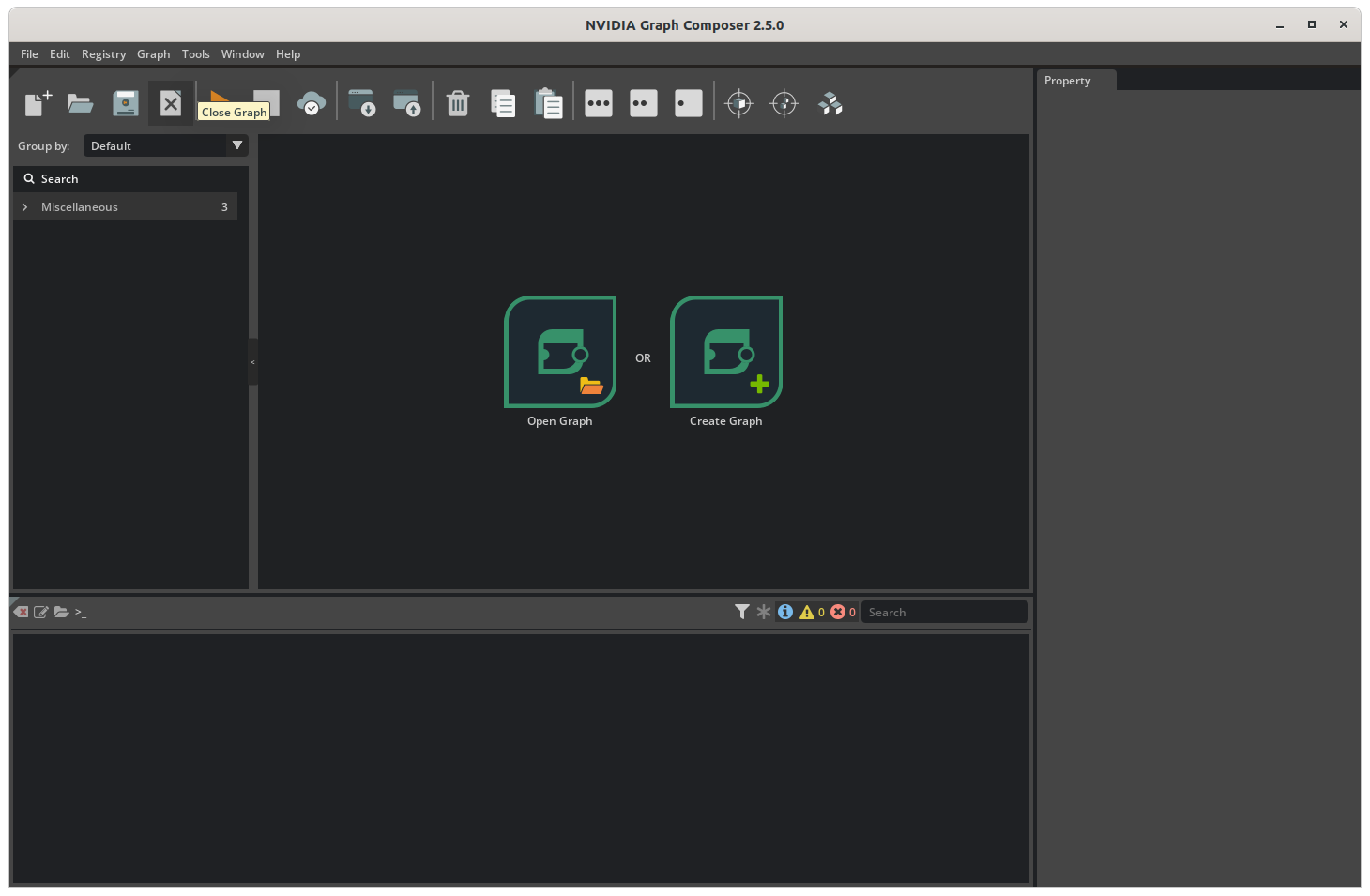1370x896 pixels.
Task: Toggle info messages in the console
Action: click(785, 612)
